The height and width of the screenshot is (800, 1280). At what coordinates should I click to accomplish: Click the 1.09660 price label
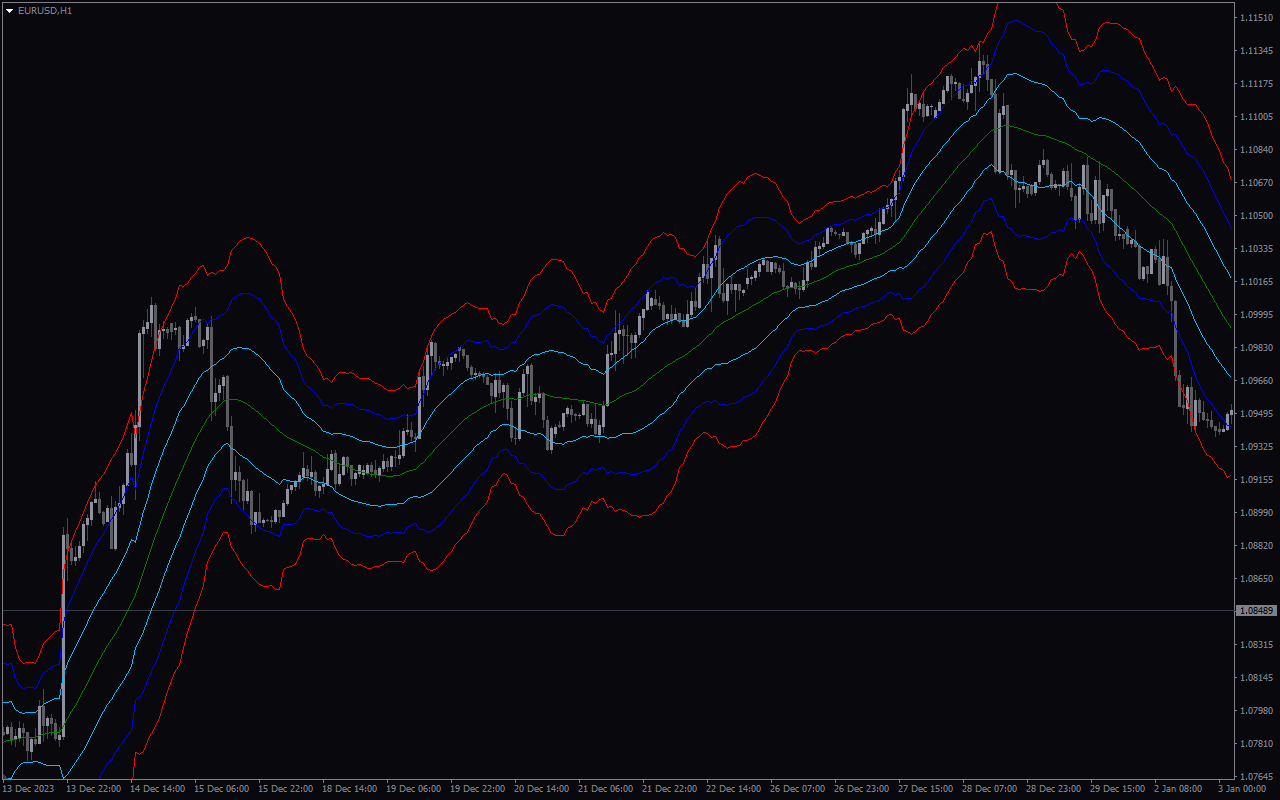[x=1256, y=381]
